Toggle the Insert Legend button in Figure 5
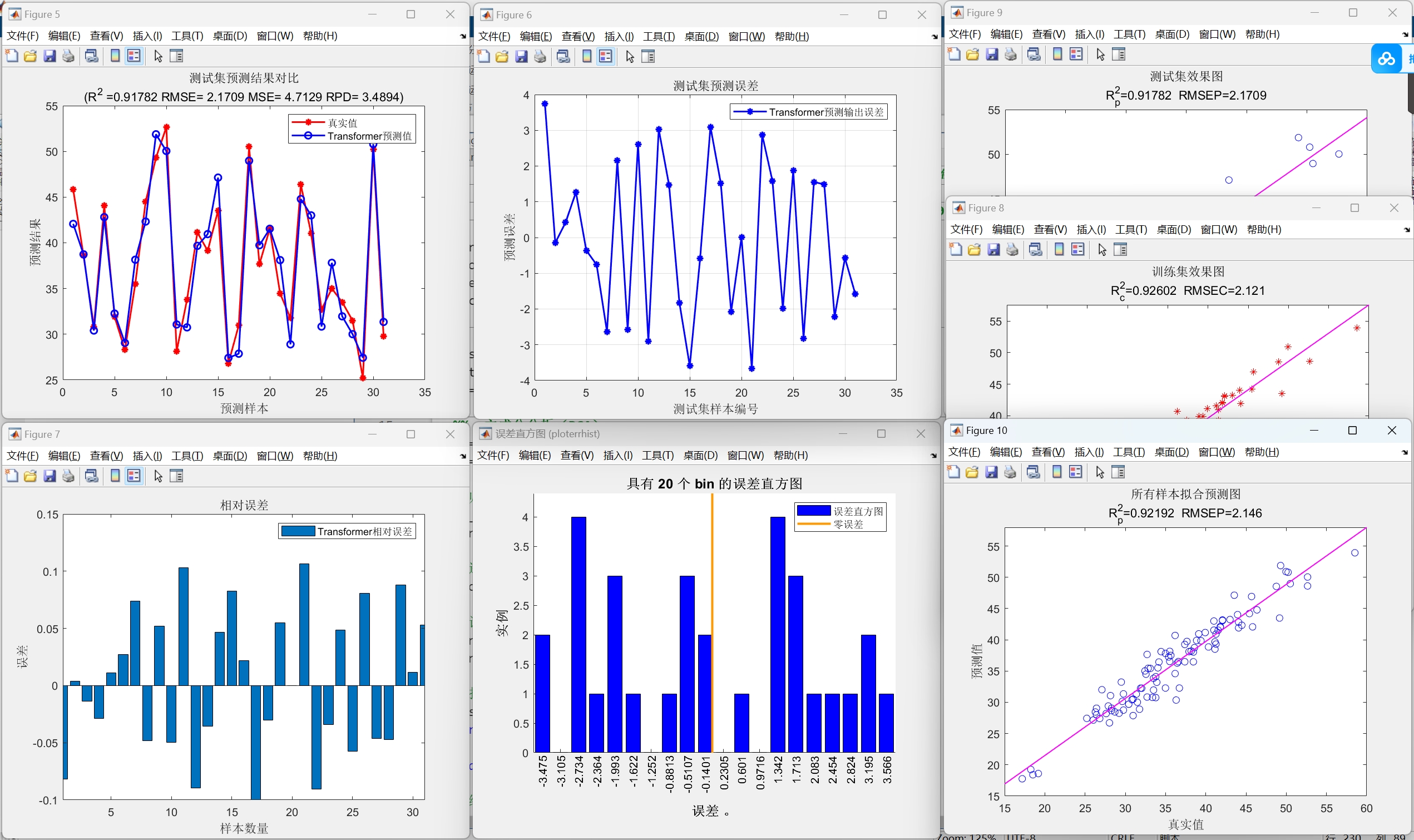Image resolution: width=1414 pixels, height=840 pixels. point(134,56)
